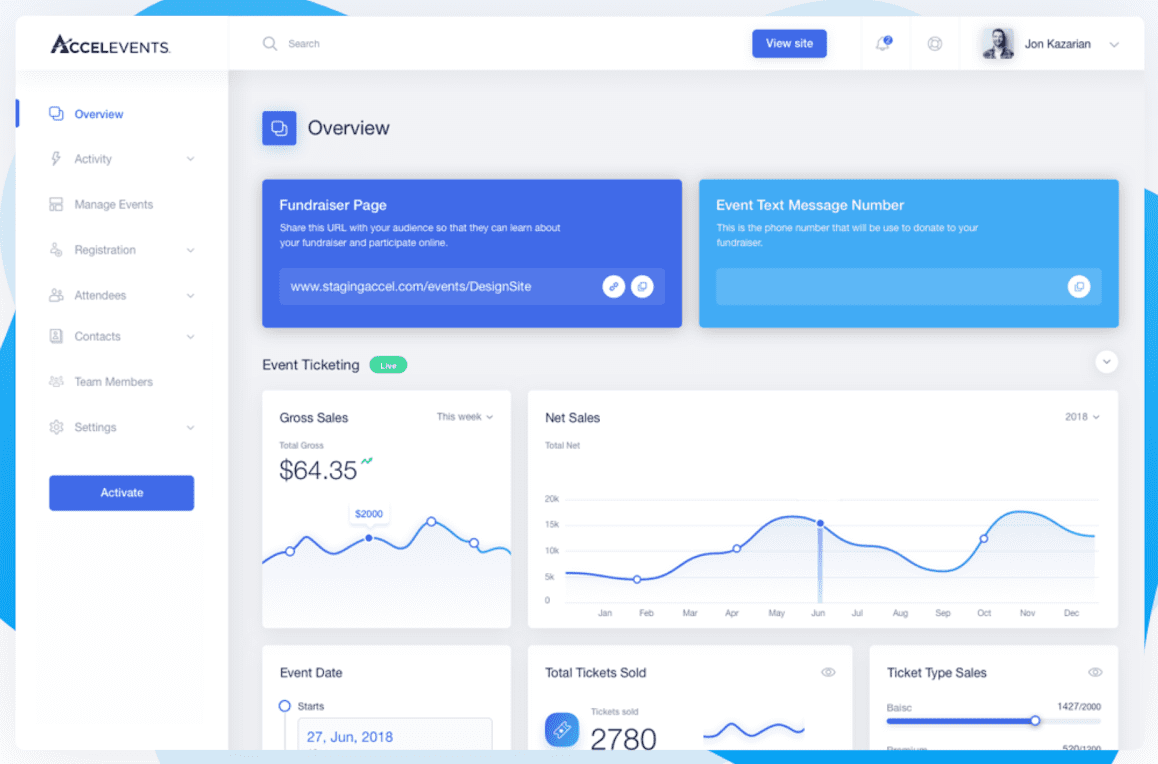
Task: Select the Starts radio button under Event Date
Action: 283,705
